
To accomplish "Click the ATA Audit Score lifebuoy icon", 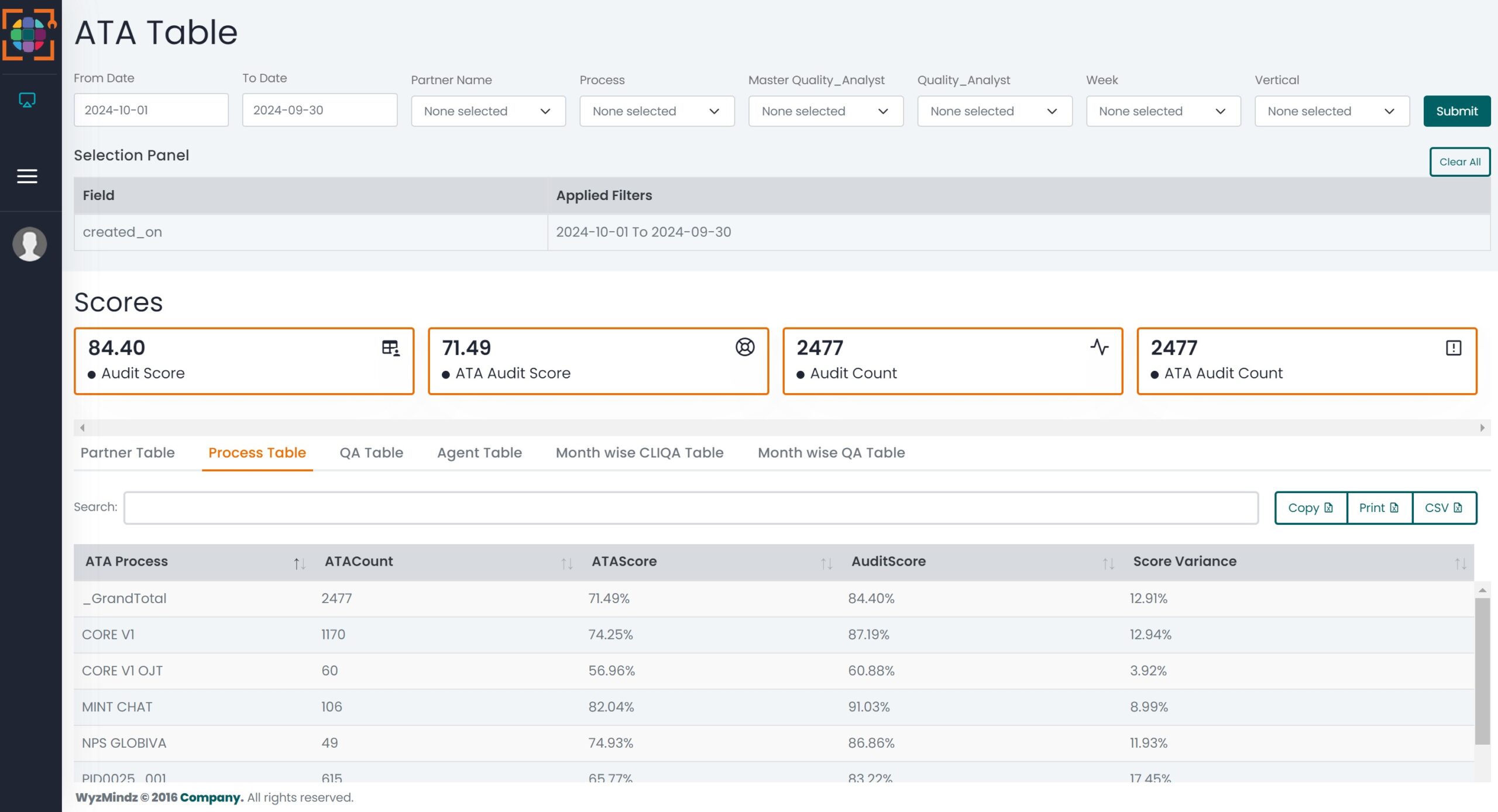I will pos(745,347).
